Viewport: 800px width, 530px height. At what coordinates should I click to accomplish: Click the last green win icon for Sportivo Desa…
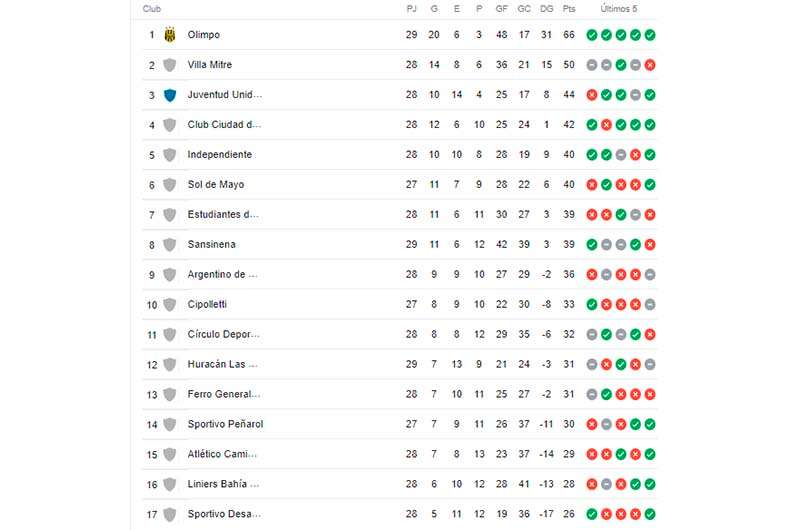pyautogui.click(x=650, y=514)
